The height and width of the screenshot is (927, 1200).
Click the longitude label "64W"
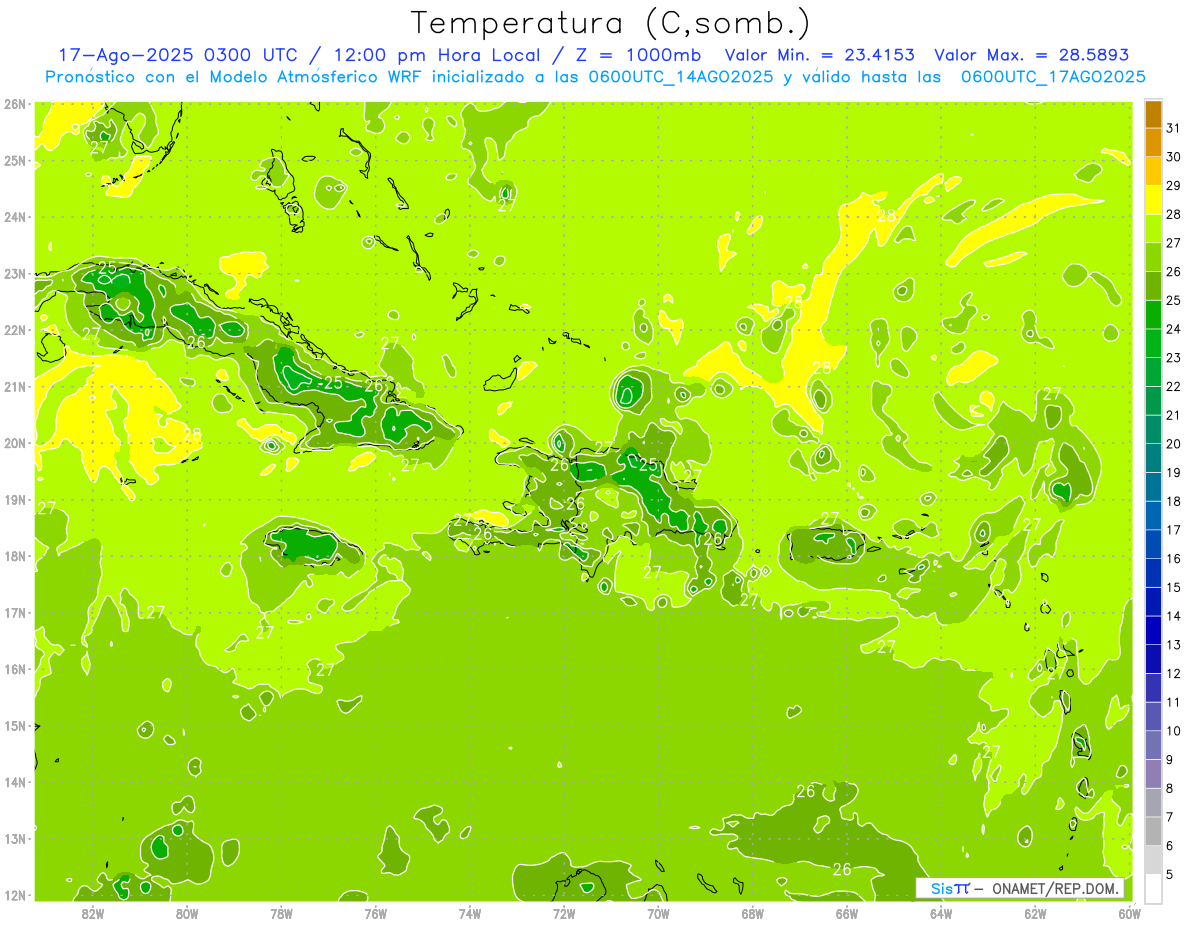(941, 914)
